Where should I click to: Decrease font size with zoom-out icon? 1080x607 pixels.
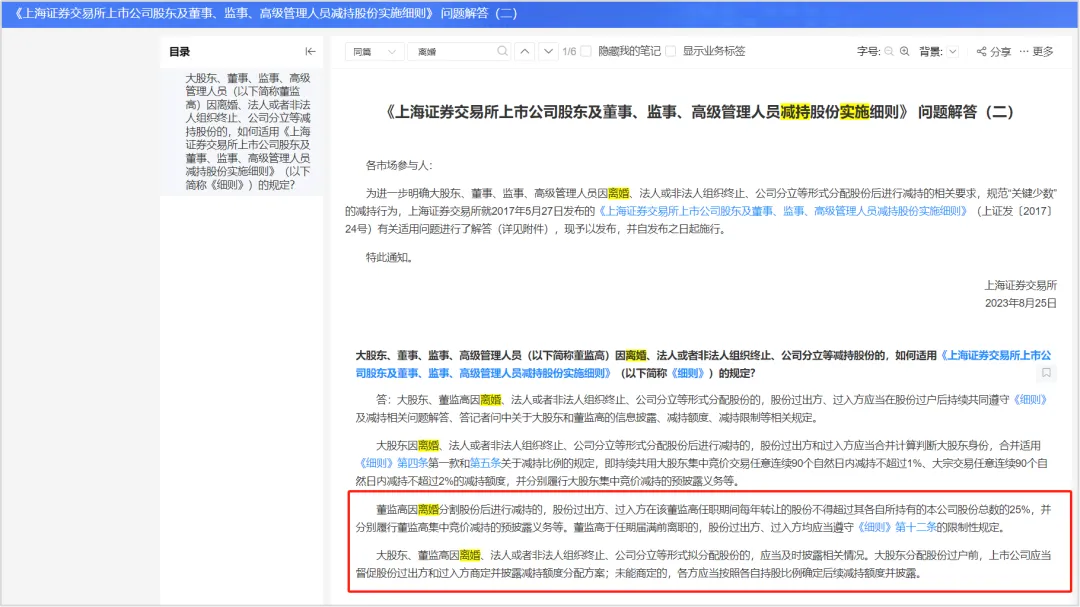889,52
